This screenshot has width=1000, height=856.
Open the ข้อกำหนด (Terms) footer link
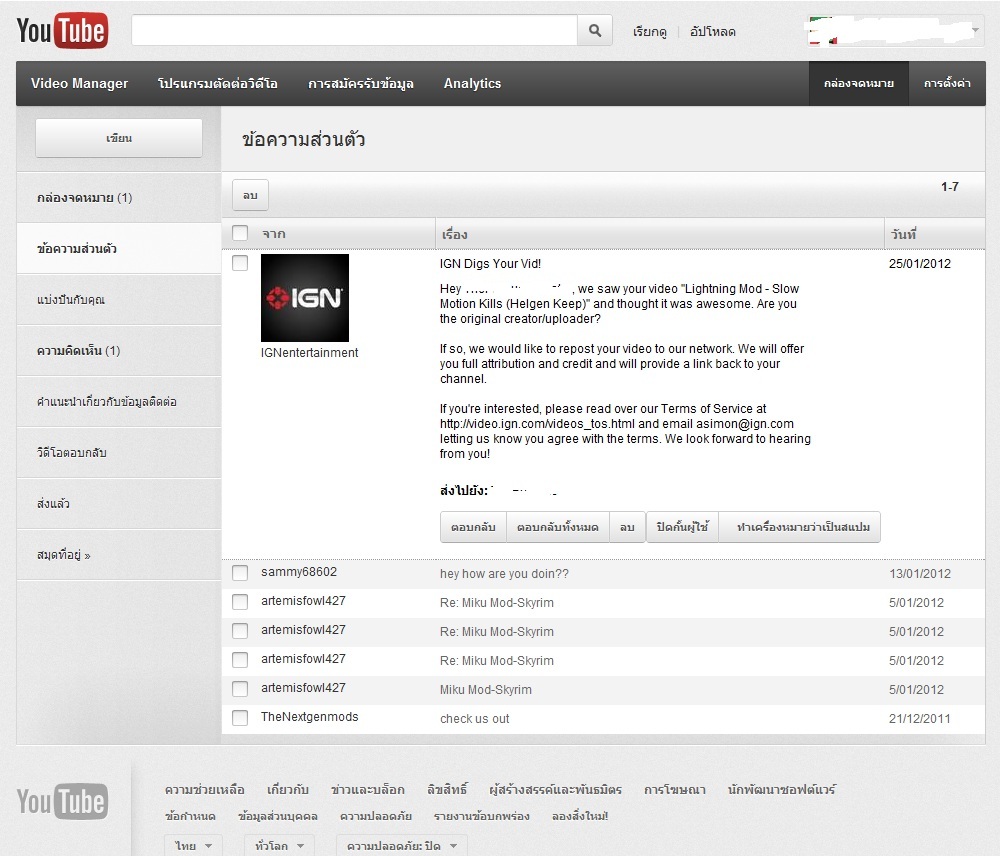coord(190,816)
